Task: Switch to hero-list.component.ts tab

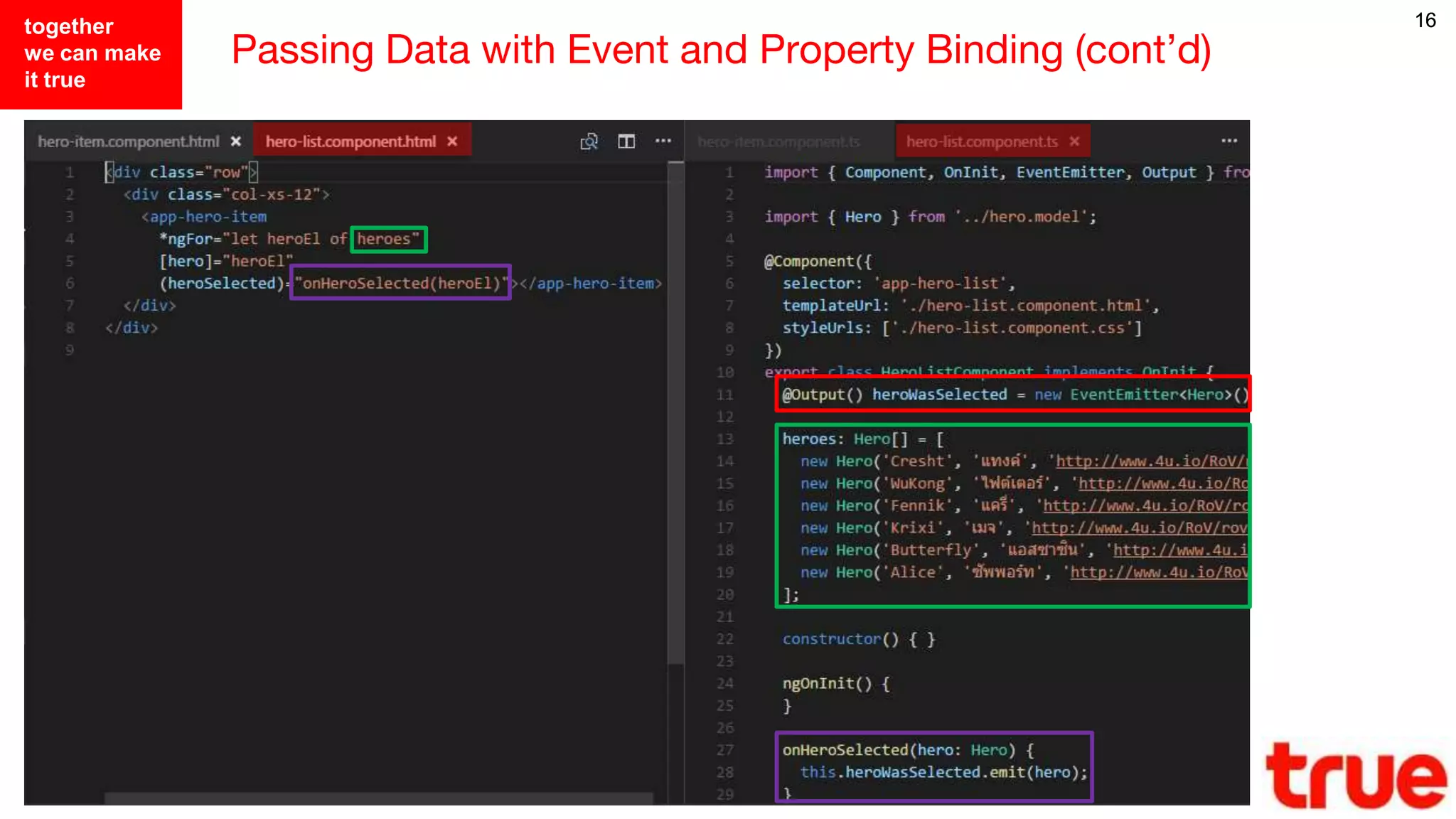Action: [x=982, y=141]
